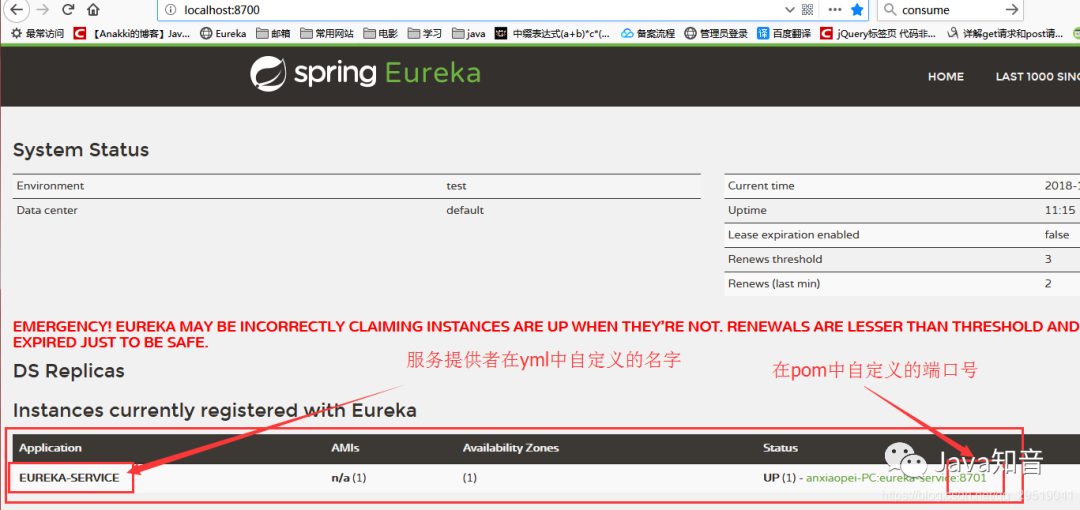Click the Application column header
The width and height of the screenshot is (1080, 510).
point(50,448)
